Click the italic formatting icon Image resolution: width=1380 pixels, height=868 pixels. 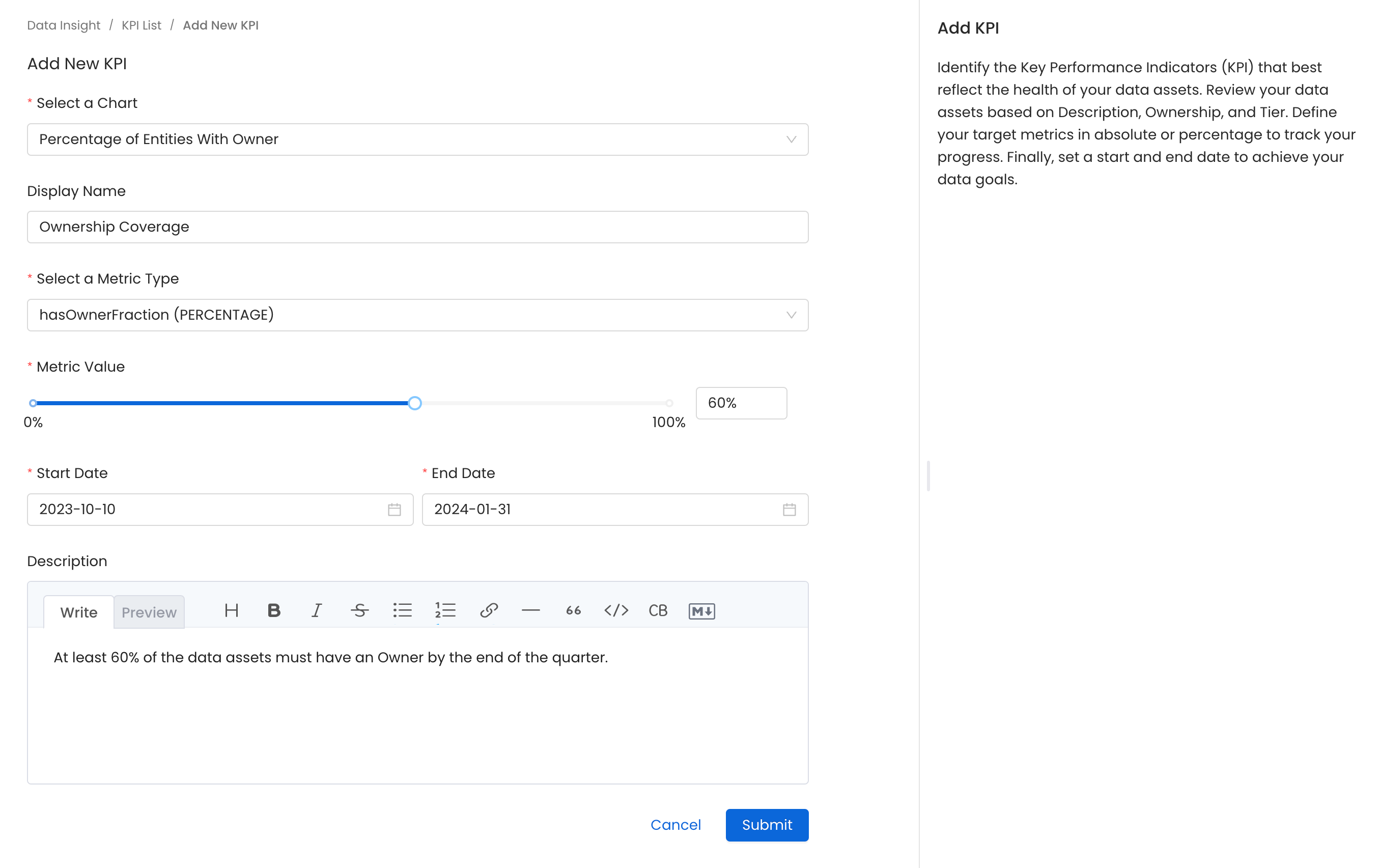316,611
